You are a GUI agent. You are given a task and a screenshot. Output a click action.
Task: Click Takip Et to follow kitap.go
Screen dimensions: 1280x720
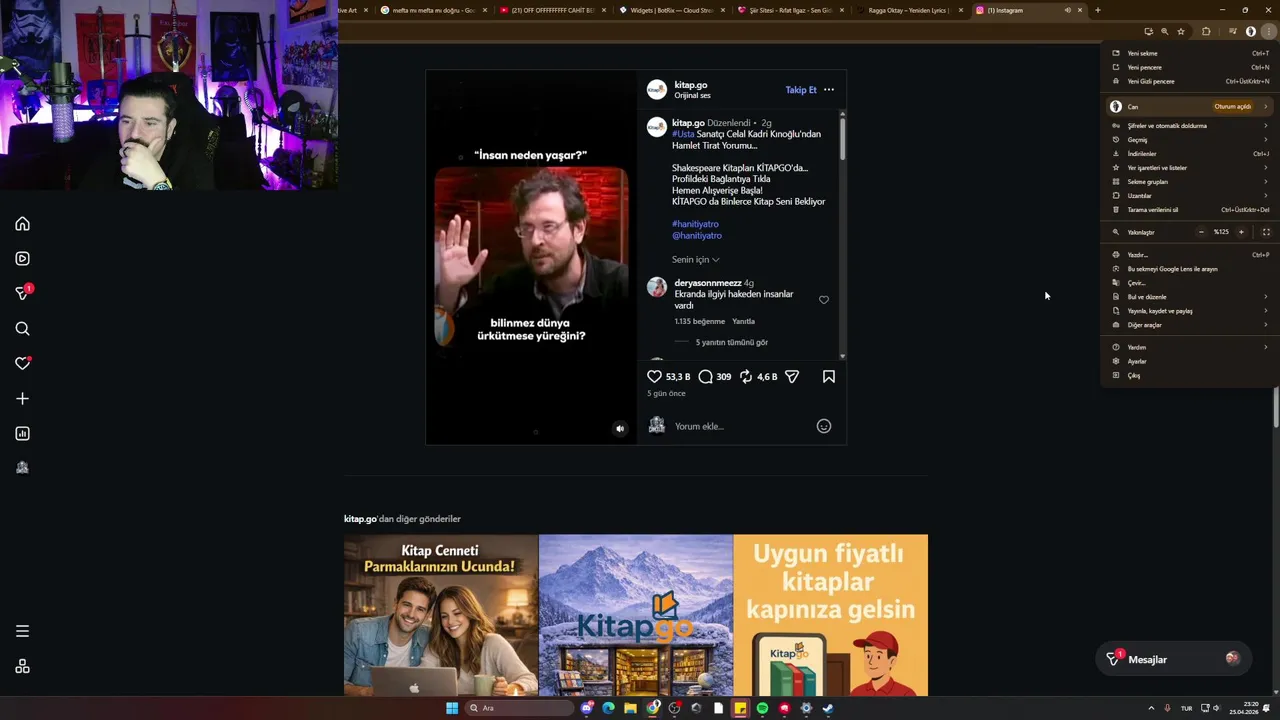(801, 90)
